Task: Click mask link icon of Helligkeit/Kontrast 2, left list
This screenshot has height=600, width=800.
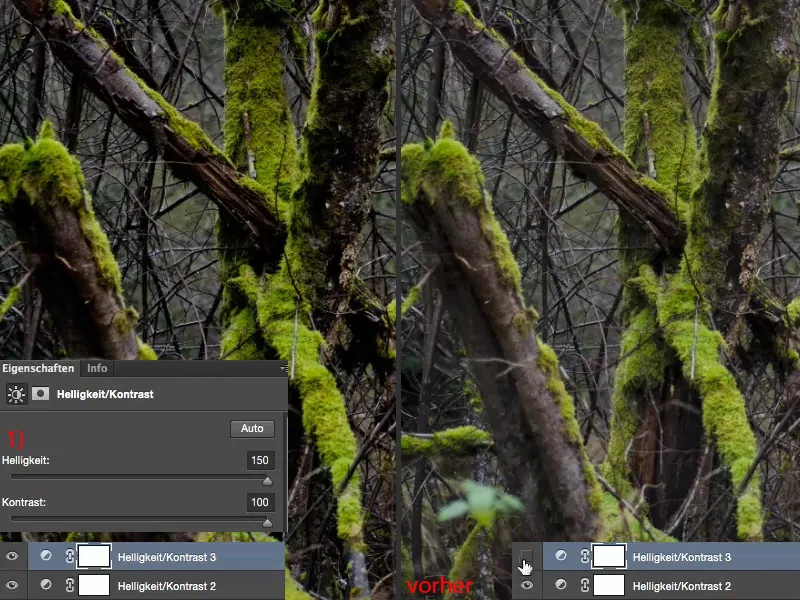Action: point(70,585)
